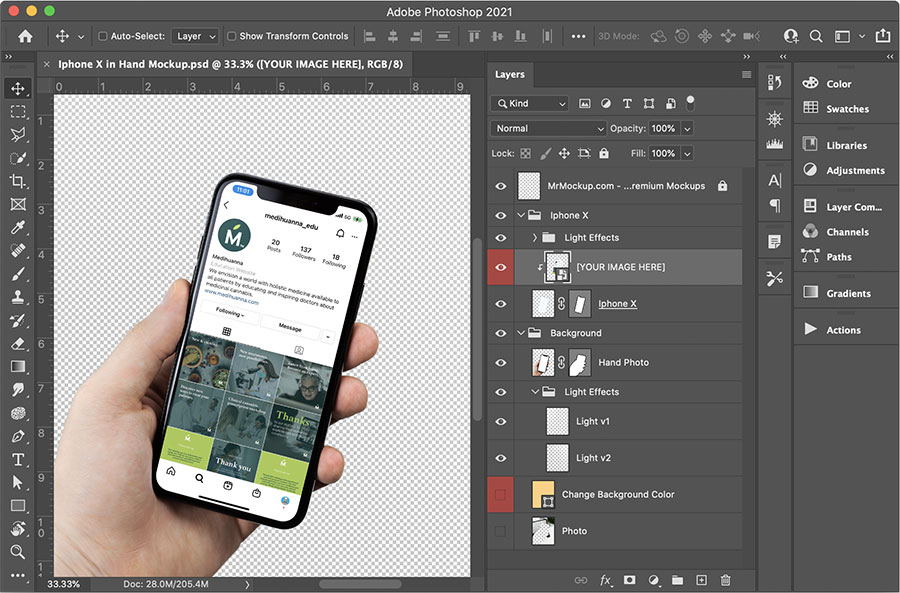Click the Iphone X layer mask thumbnail
900x593 pixels.
tap(580, 304)
